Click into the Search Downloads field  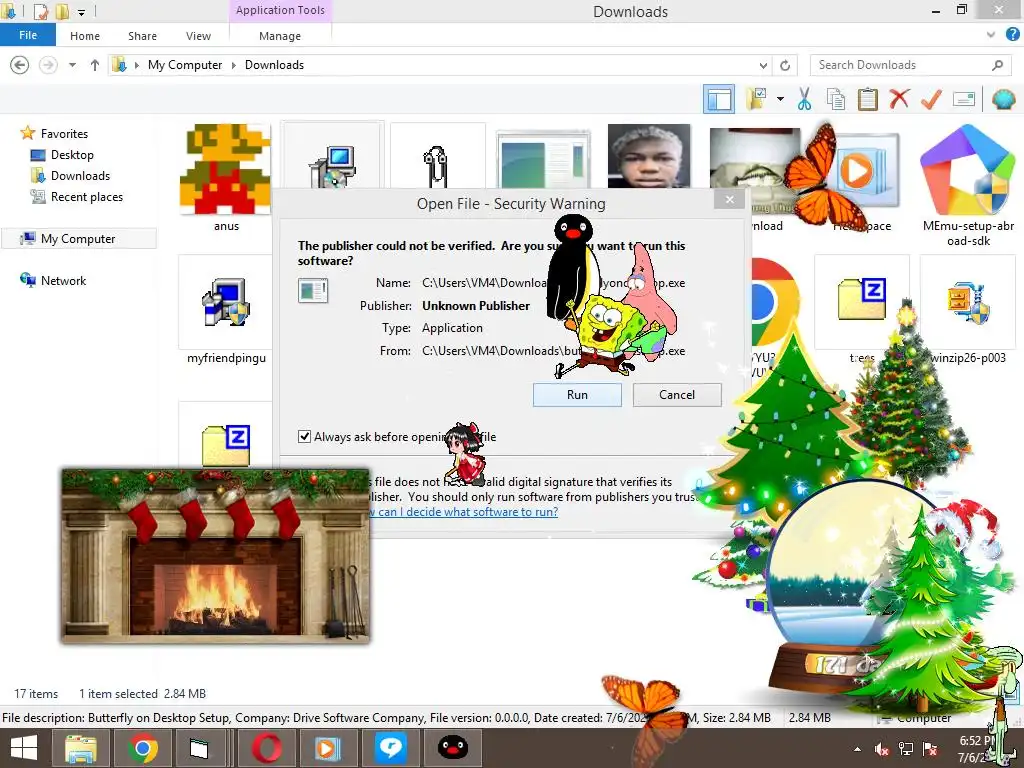point(910,65)
